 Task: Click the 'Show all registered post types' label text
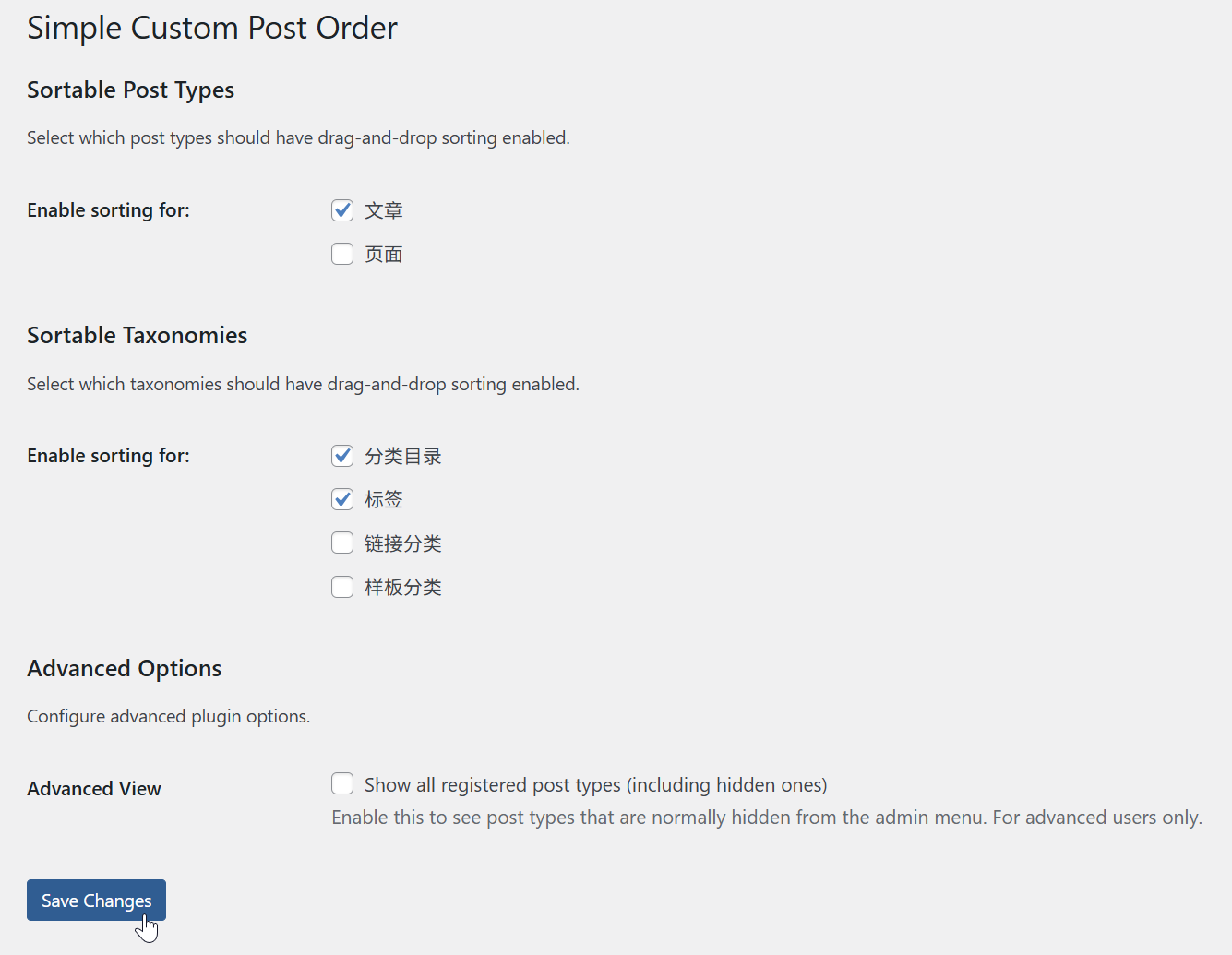point(595,785)
